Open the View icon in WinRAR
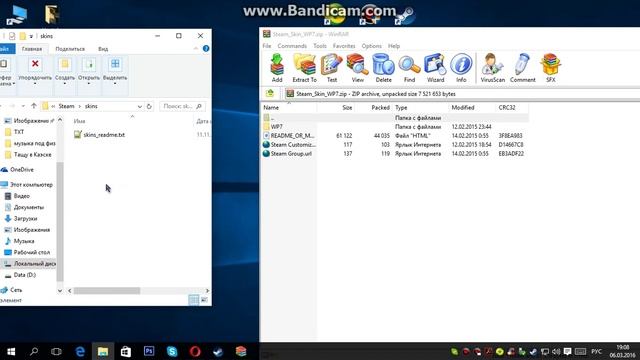Viewport: 640px width, 360px height. point(358,68)
